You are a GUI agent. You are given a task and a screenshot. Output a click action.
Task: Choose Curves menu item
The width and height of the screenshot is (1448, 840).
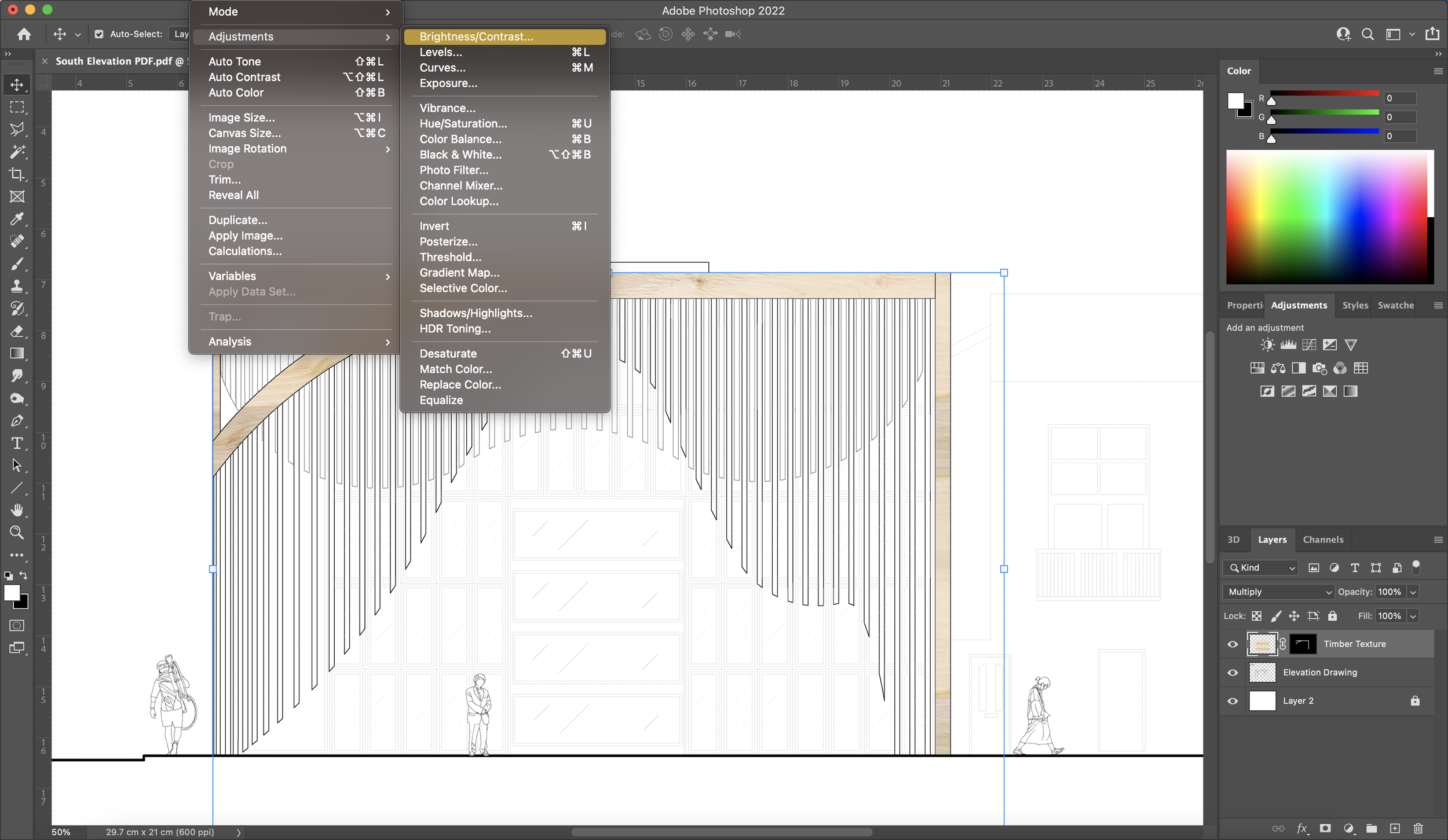coord(505,68)
